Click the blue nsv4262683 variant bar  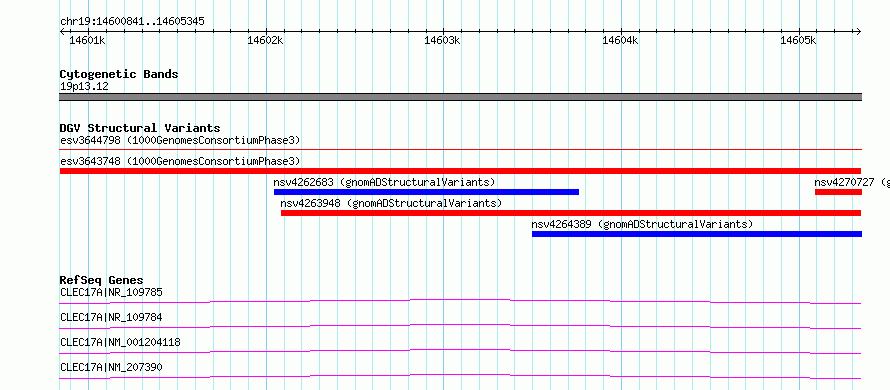coord(426,192)
